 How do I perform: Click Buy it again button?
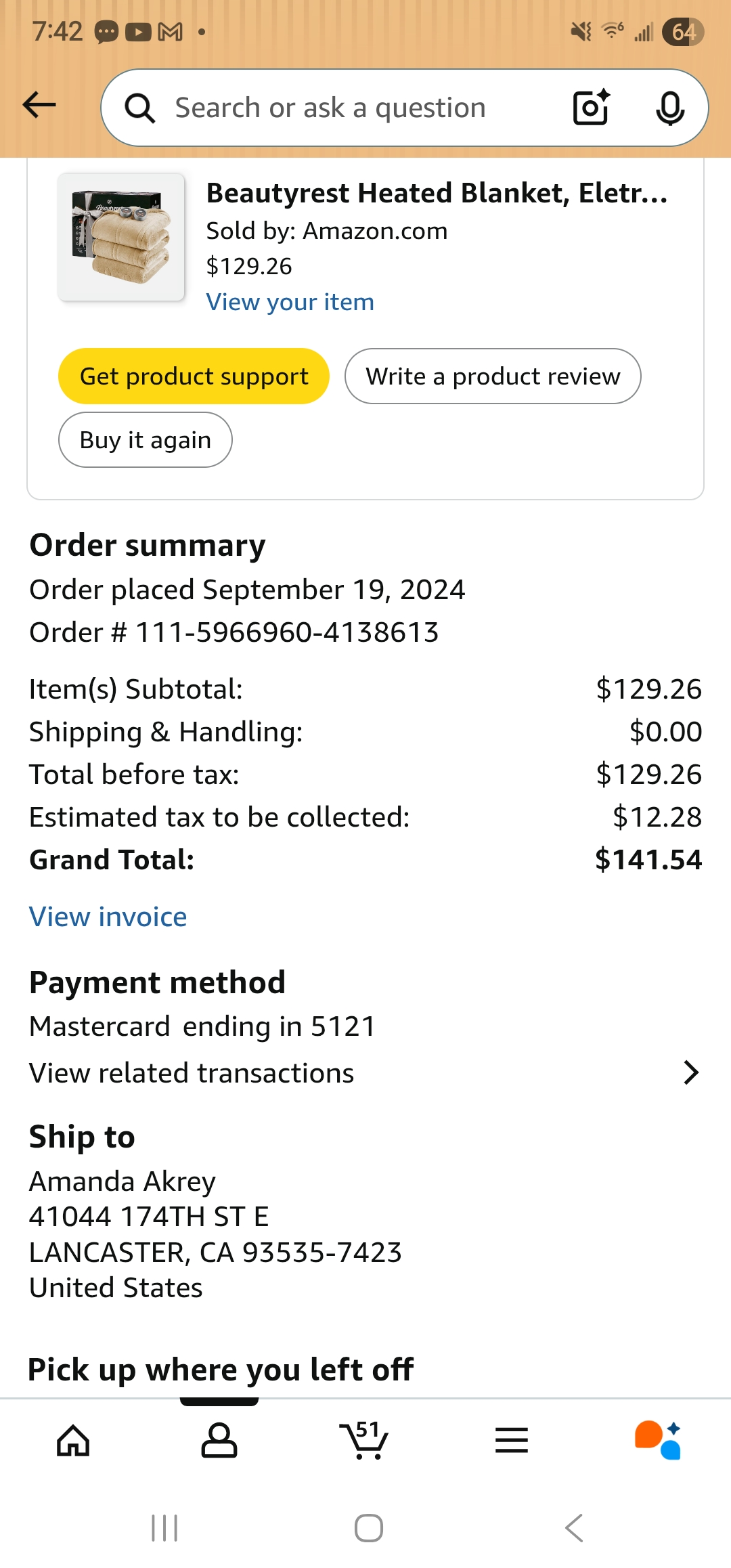click(x=146, y=439)
